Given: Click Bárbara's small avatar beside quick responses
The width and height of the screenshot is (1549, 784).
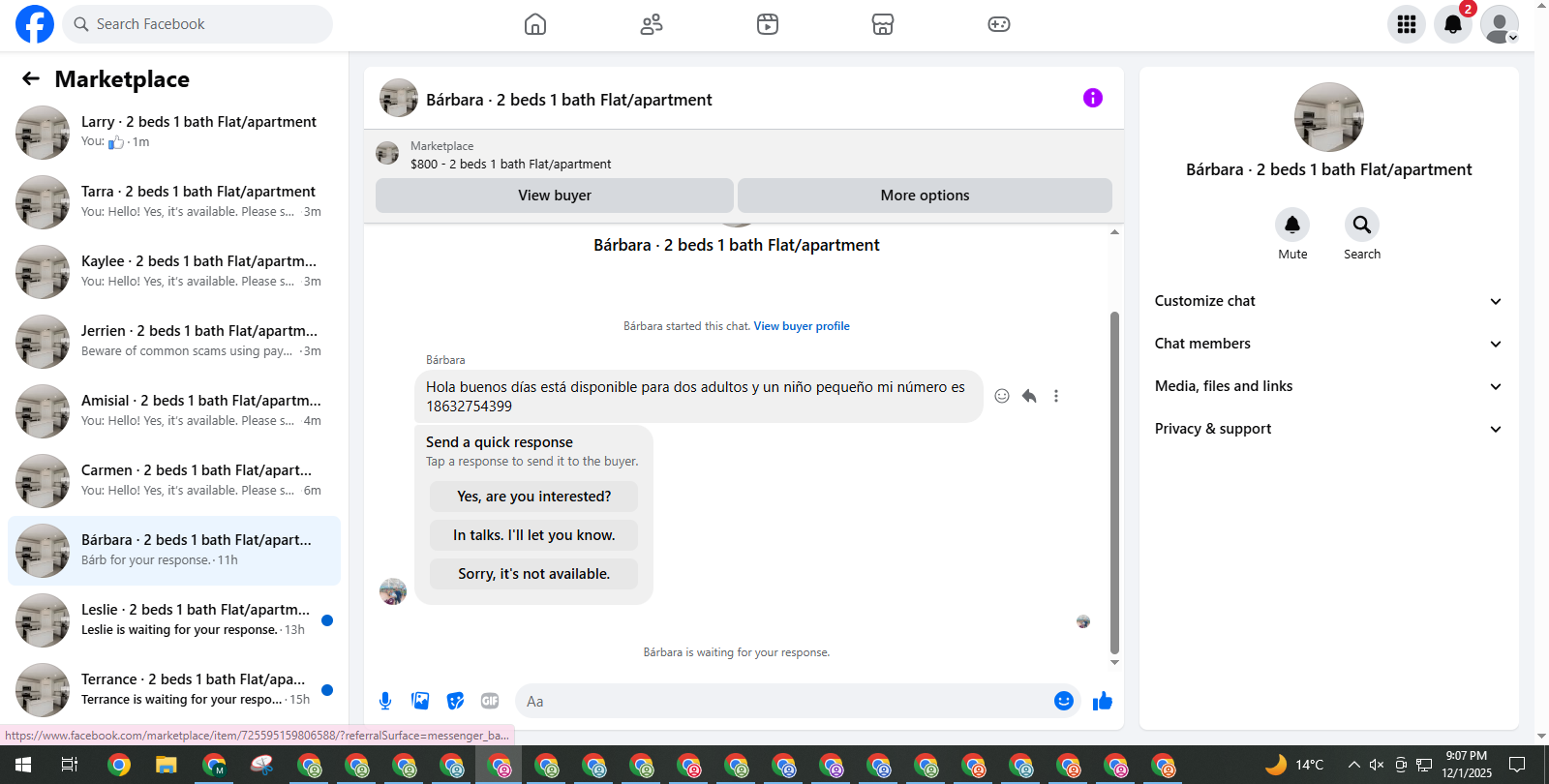Looking at the screenshot, I should pyautogui.click(x=393, y=591).
